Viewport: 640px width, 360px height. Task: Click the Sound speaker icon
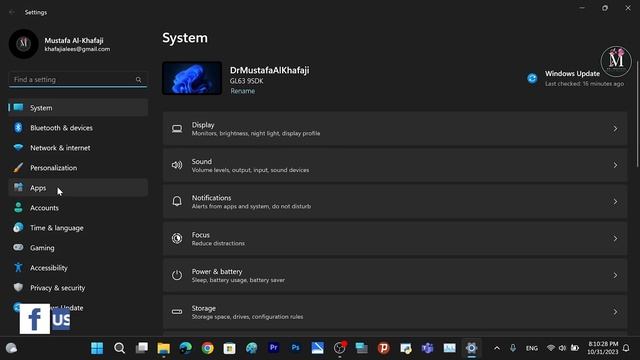pos(177,165)
